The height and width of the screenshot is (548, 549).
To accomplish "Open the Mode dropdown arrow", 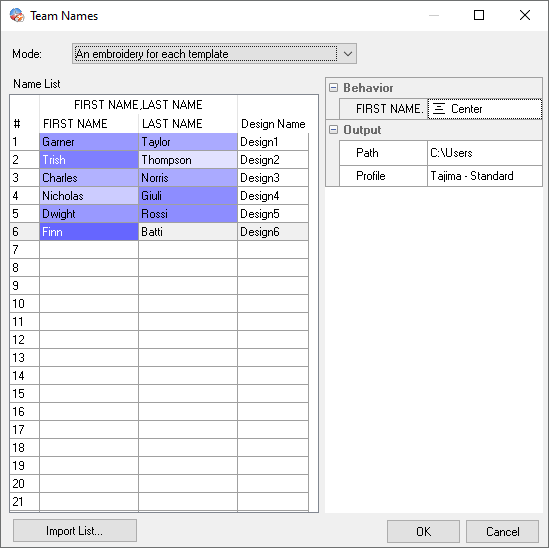I will (347, 54).
